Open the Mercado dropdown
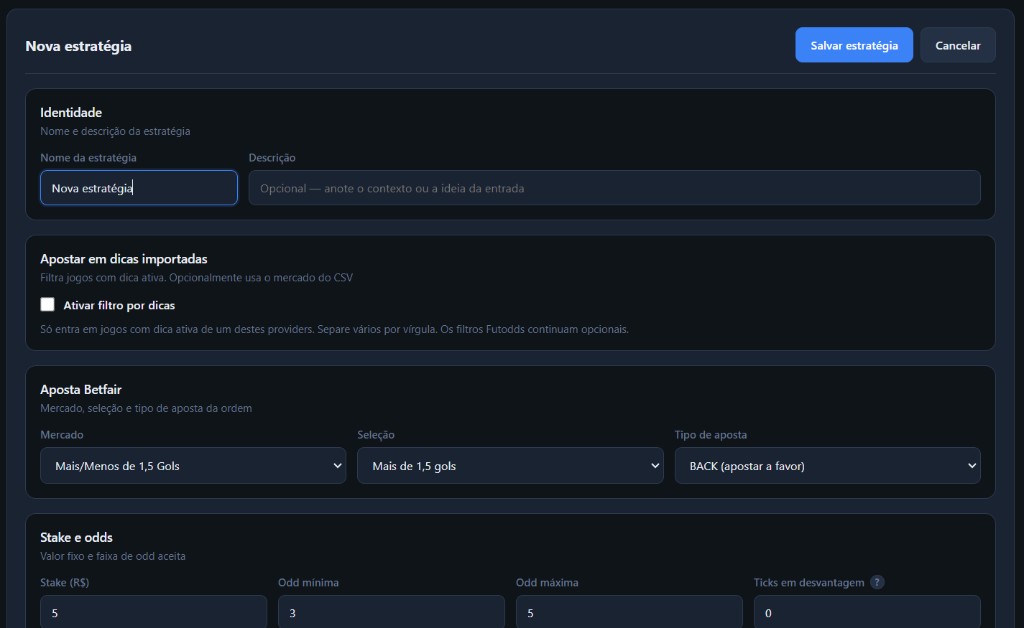 click(x=193, y=465)
